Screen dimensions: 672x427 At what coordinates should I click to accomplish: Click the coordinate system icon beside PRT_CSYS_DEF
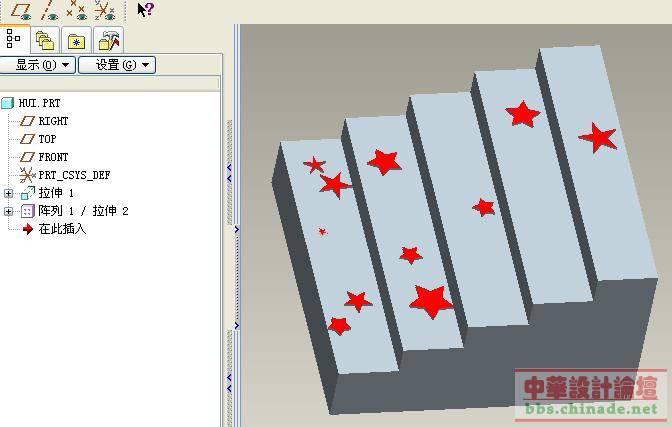(27, 175)
